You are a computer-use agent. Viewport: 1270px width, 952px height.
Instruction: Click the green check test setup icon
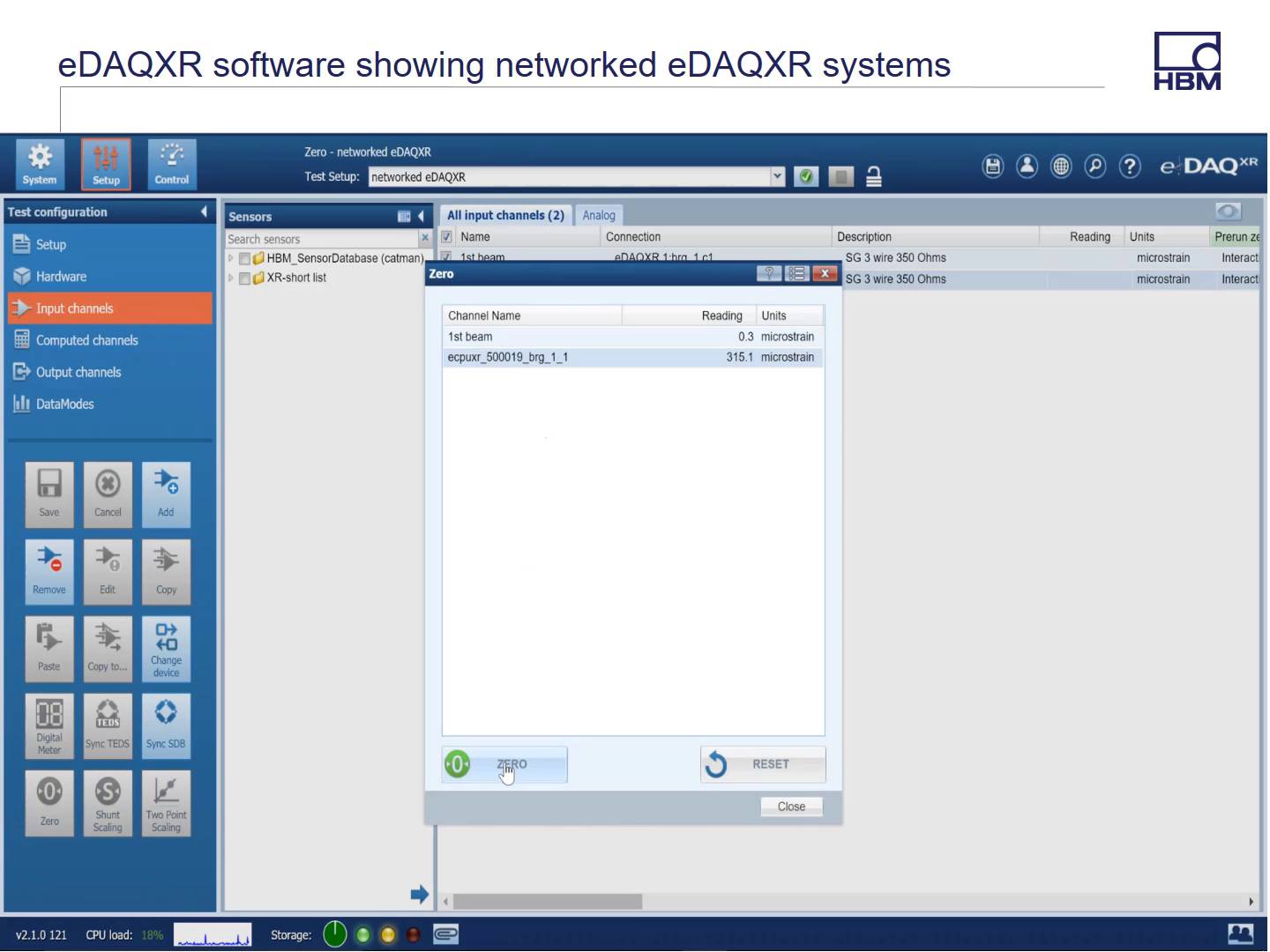(806, 177)
